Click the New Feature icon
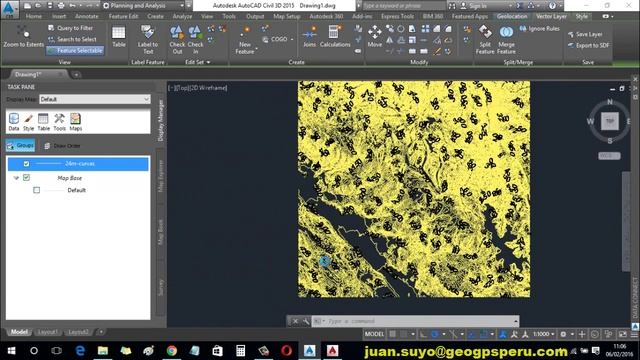 [x=245, y=40]
